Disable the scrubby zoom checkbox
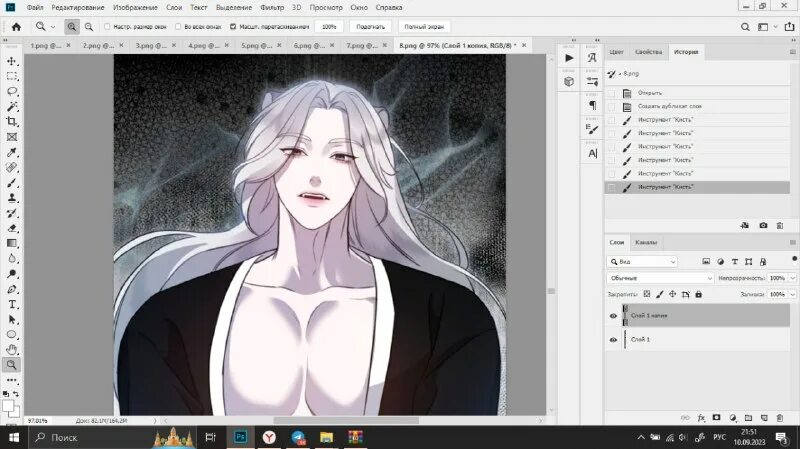 [233, 27]
